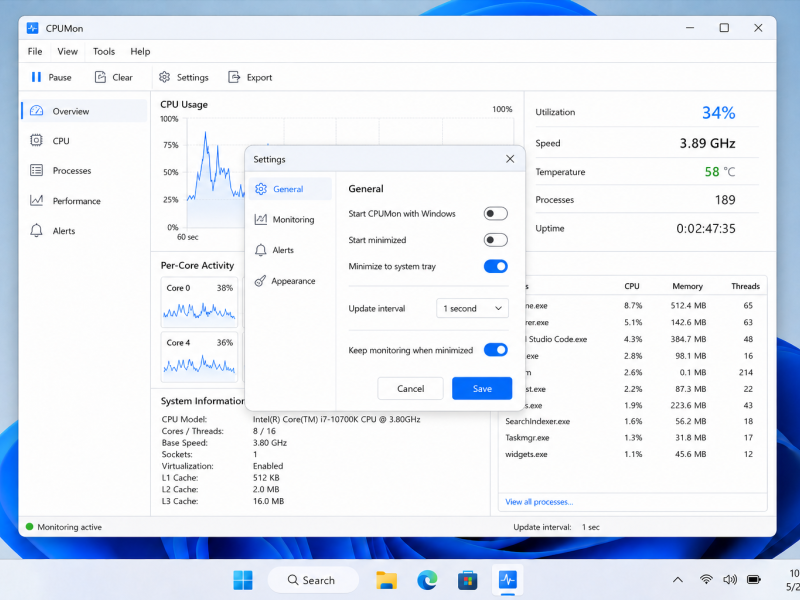Image resolution: width=800 pixels, height=600 pixels.
Task: Open the View menu
Action: tap(67, 52)
